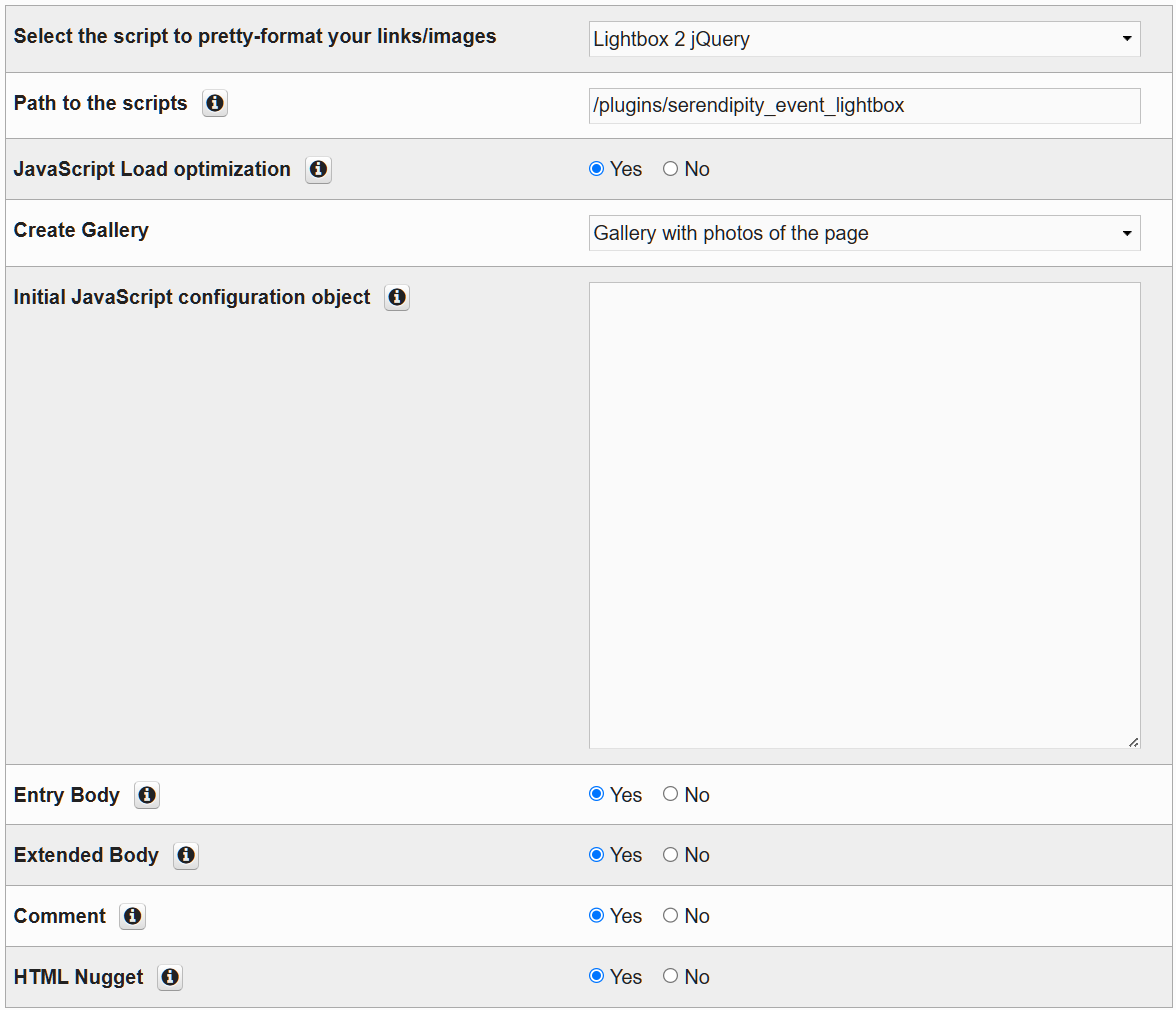This screenshot has height=1010, width=1176.
Task: Select Yes for HTML Nugget
Action: coord(595,977)
